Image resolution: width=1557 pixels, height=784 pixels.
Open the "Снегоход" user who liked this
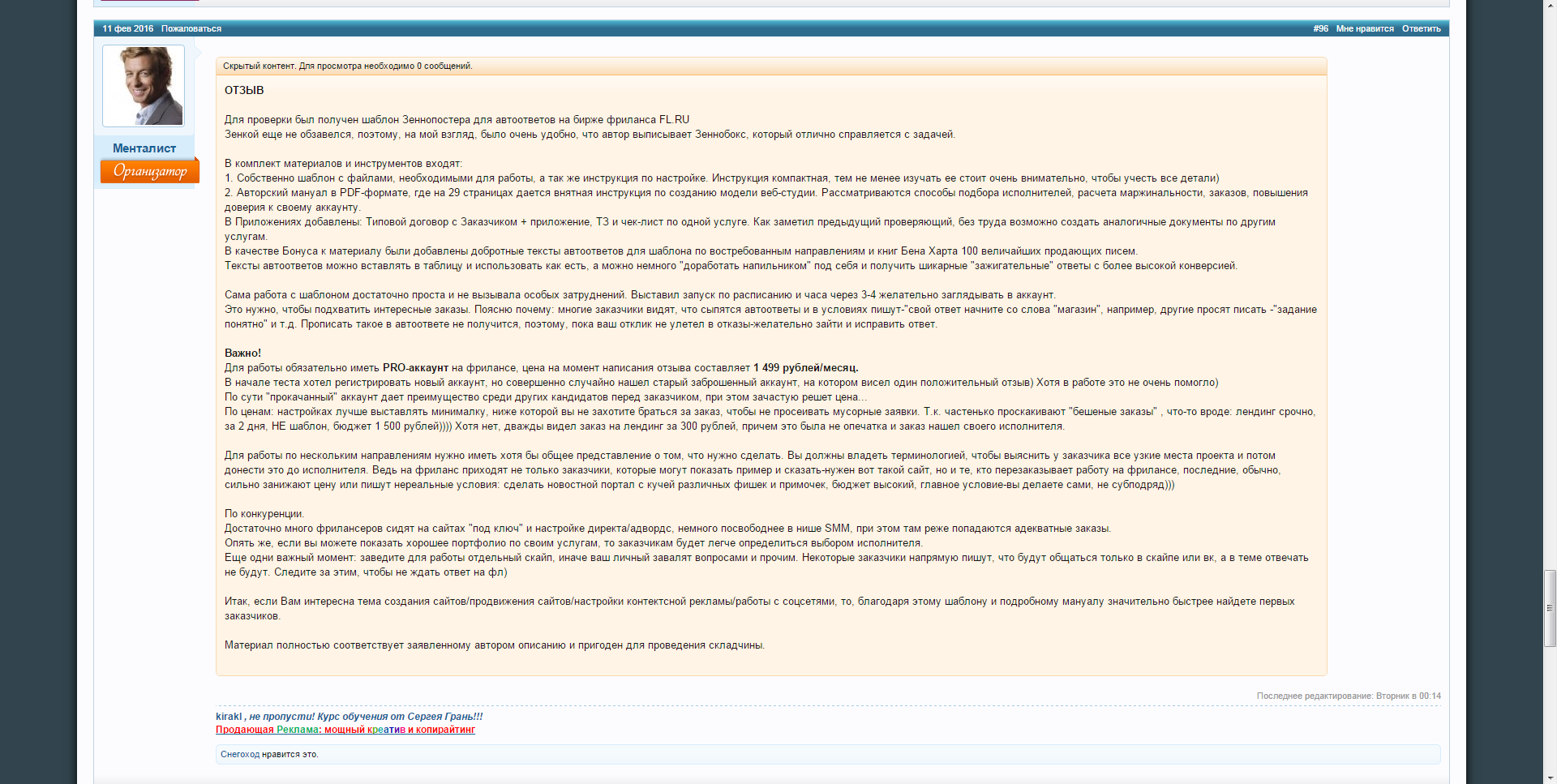[x=239, y=754]
